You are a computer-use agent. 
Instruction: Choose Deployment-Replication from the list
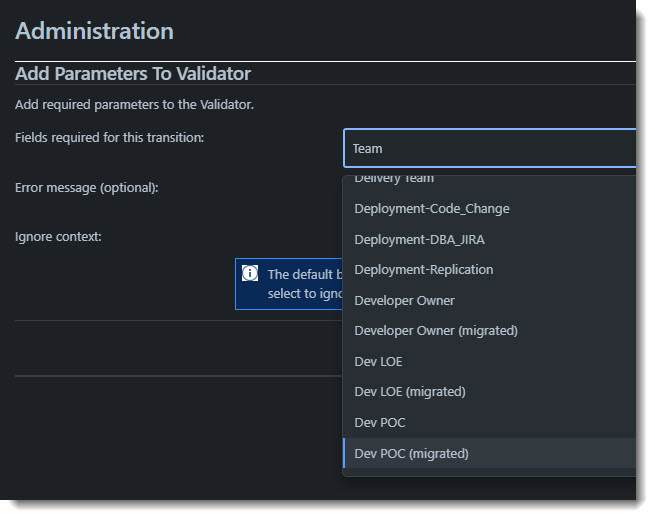490,270
